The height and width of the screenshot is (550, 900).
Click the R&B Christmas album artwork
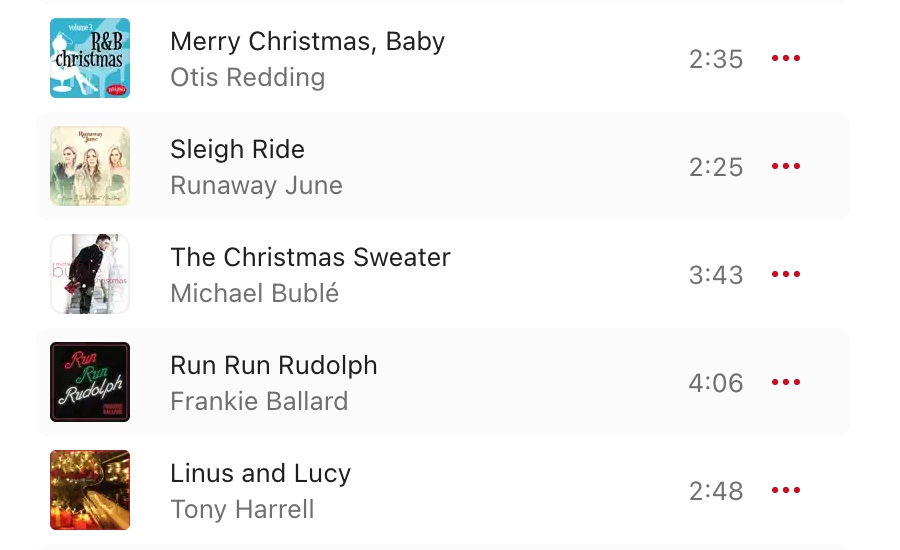click(x=90, y=58)
